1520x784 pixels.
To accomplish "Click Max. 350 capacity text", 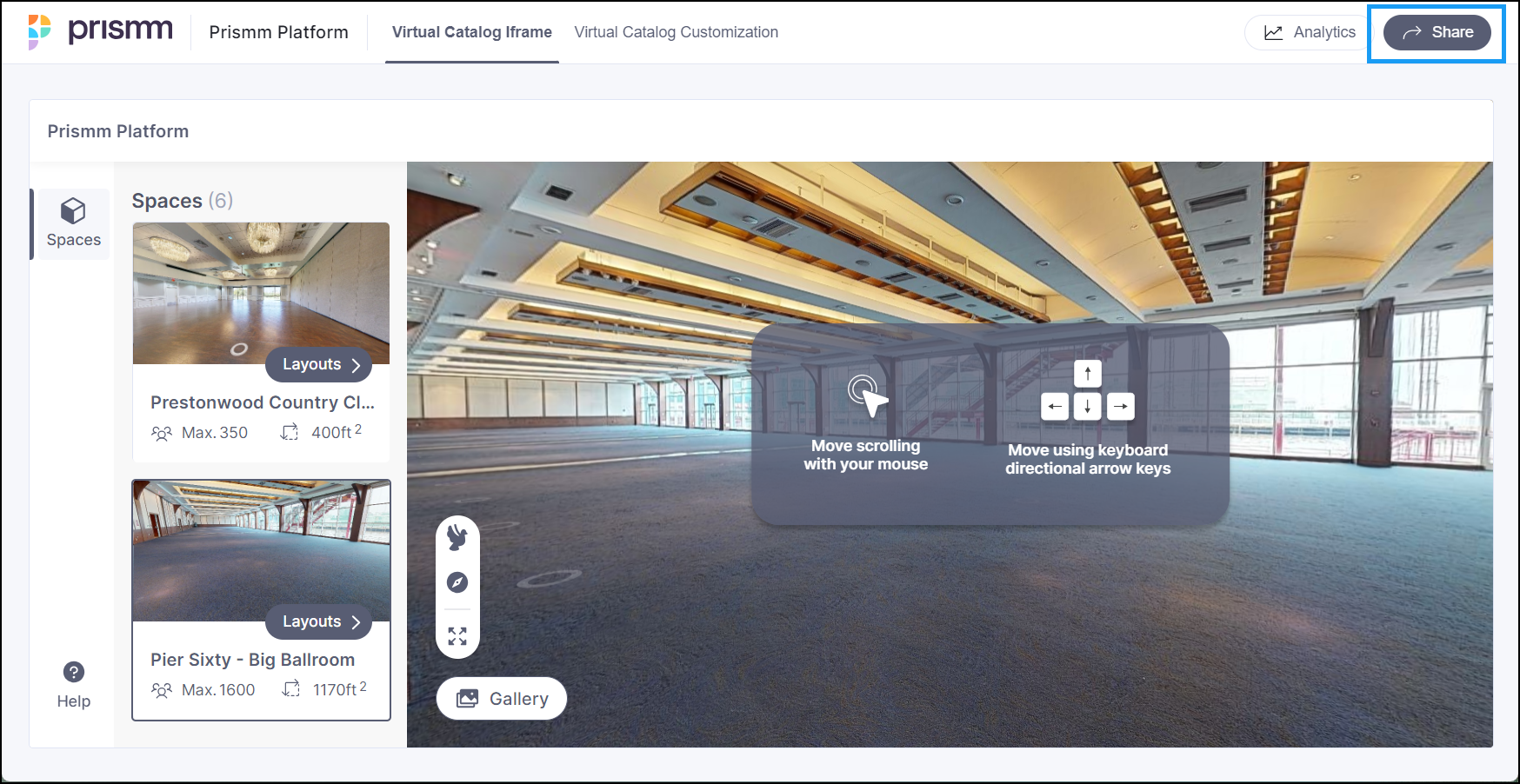I will pos(215,433).
